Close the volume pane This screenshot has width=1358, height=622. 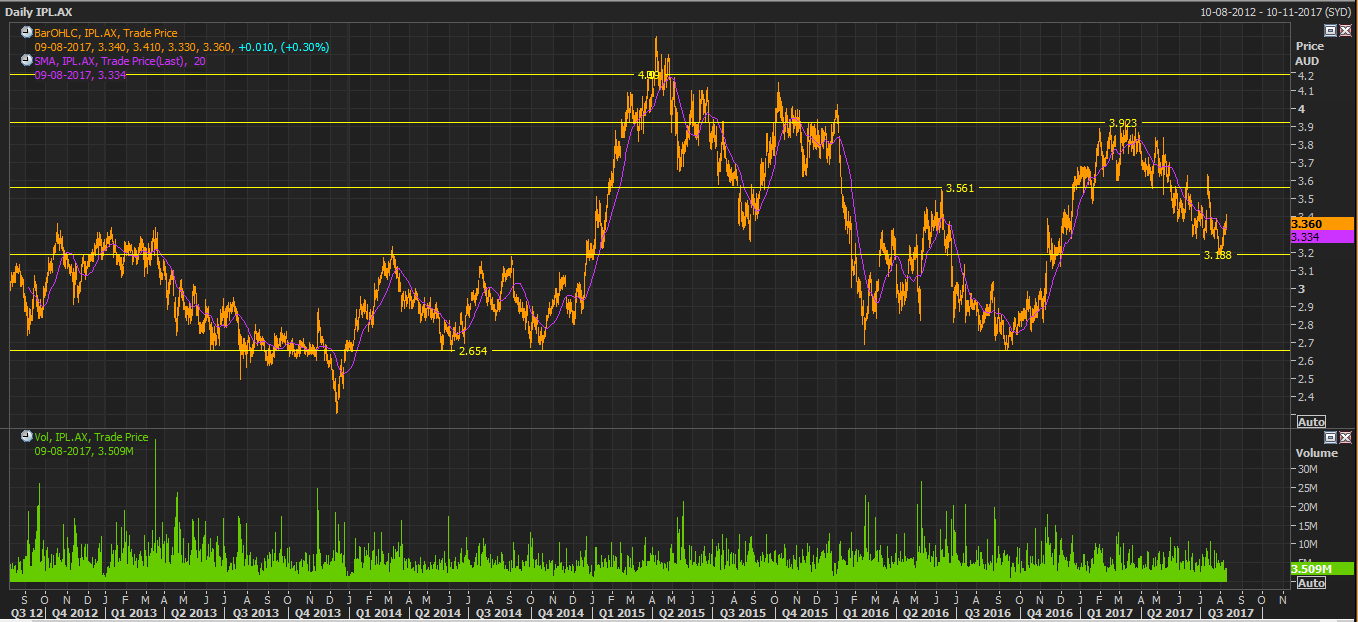(1345, 437)
